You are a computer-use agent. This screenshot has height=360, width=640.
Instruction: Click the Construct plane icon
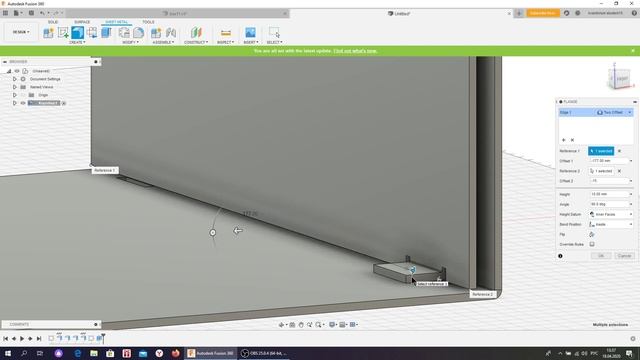pos(196,33)
